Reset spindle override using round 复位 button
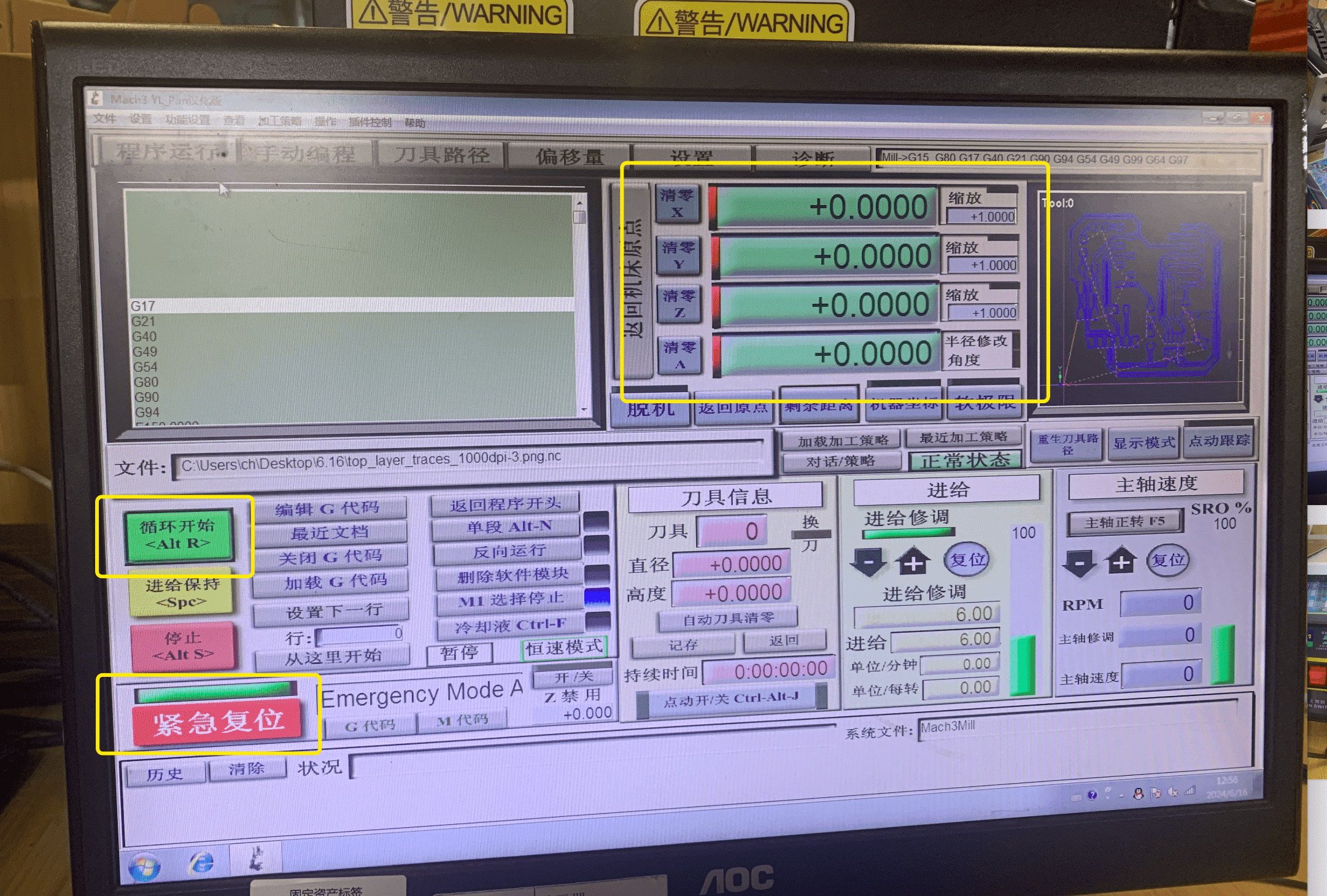 [x=1168, y=560]
